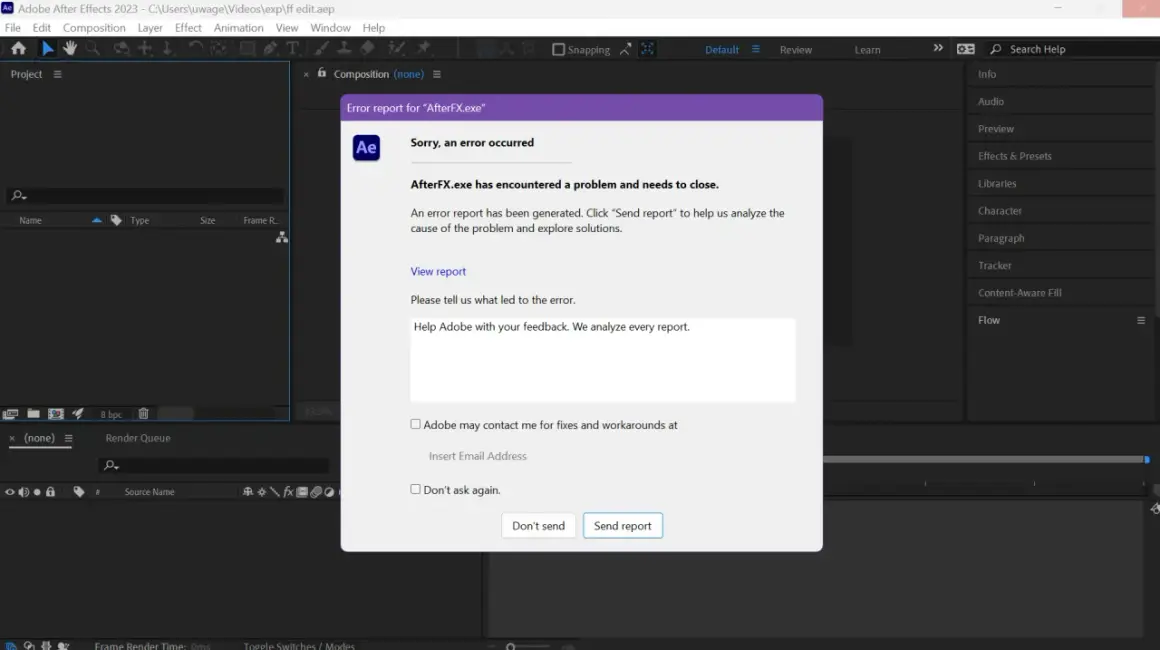1160x650 pixels.
Task: Expand the workspace overflow double-chevron
Action: pyautogui.click(x=938, y=48)
